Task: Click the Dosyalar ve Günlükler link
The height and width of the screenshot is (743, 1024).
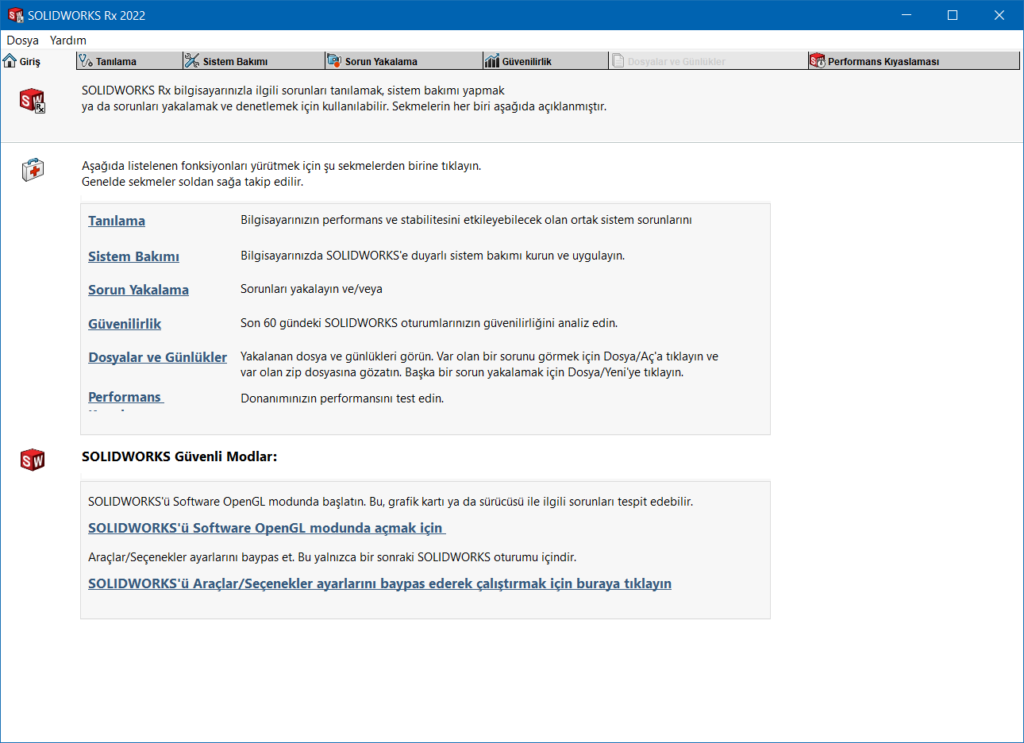Action: coord(157,356)
